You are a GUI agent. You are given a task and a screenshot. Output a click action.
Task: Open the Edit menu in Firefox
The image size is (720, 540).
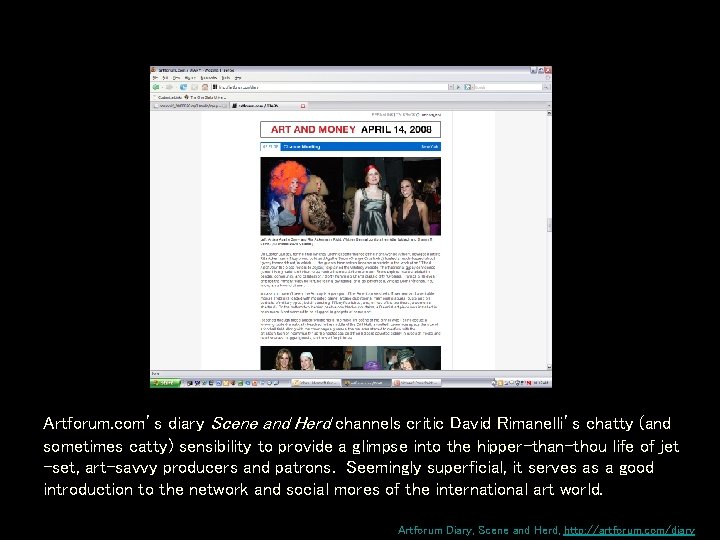pyautogui.click(x=165, y=78)
